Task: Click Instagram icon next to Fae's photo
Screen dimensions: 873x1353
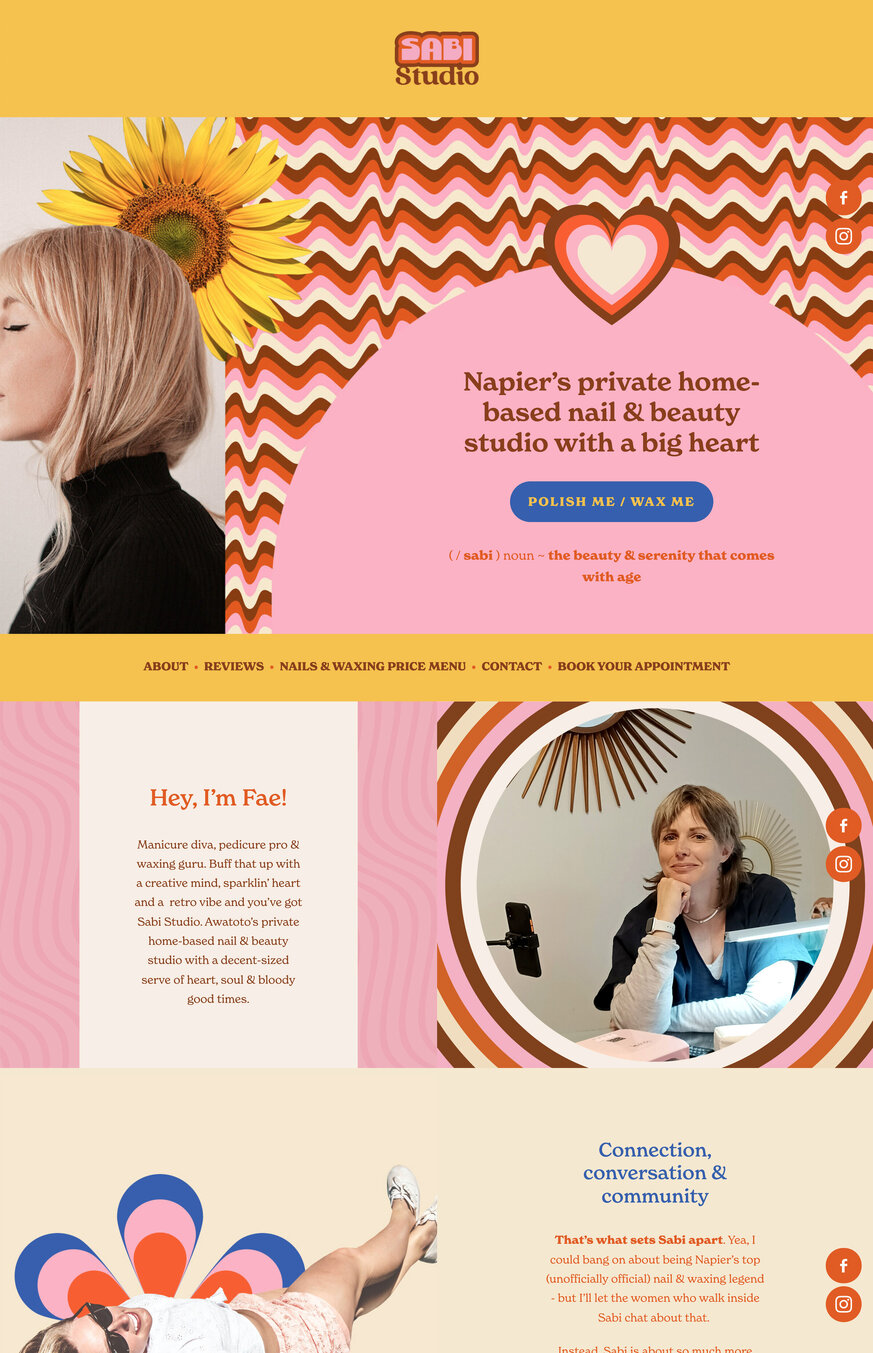Action: coord(843,864)
